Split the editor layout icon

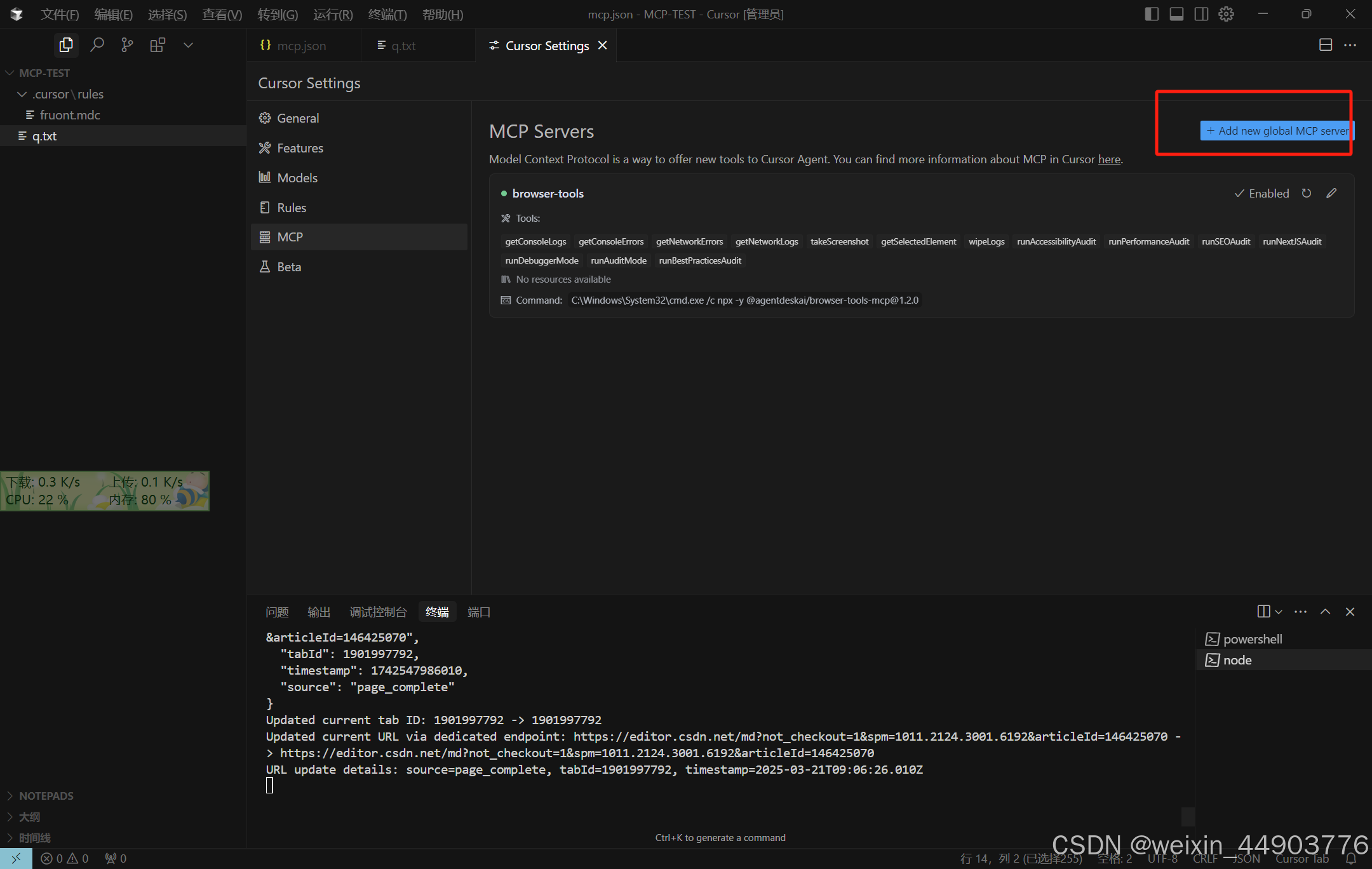click(1326, 45)
